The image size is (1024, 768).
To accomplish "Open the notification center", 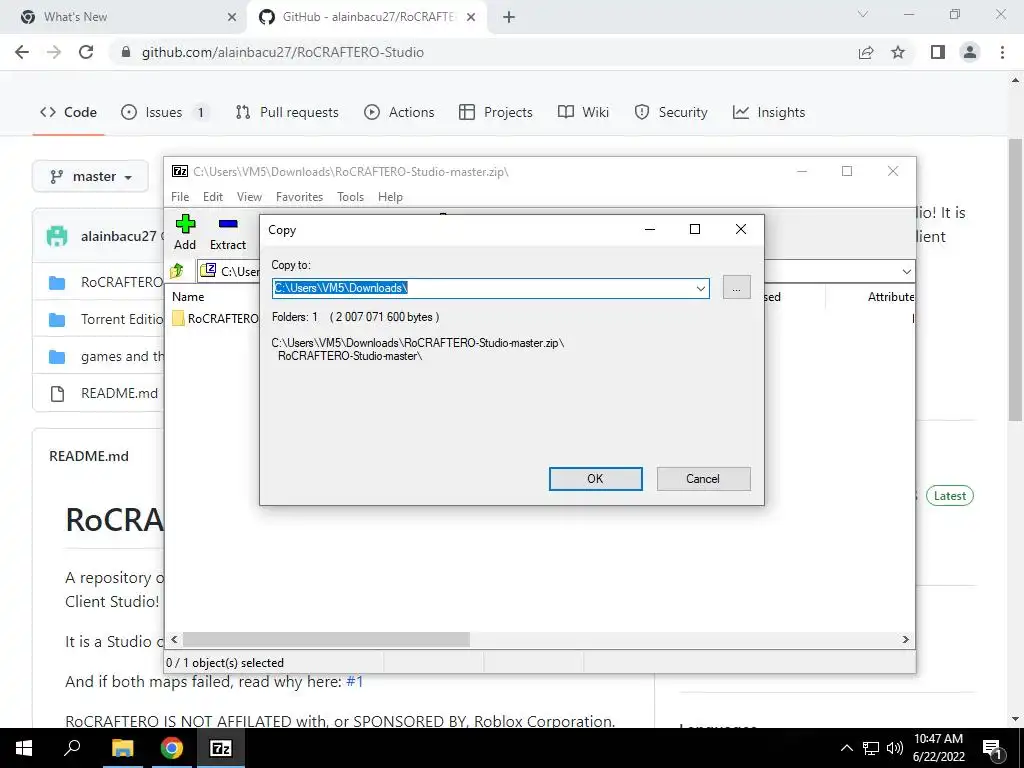I will (x=993, y=748).
